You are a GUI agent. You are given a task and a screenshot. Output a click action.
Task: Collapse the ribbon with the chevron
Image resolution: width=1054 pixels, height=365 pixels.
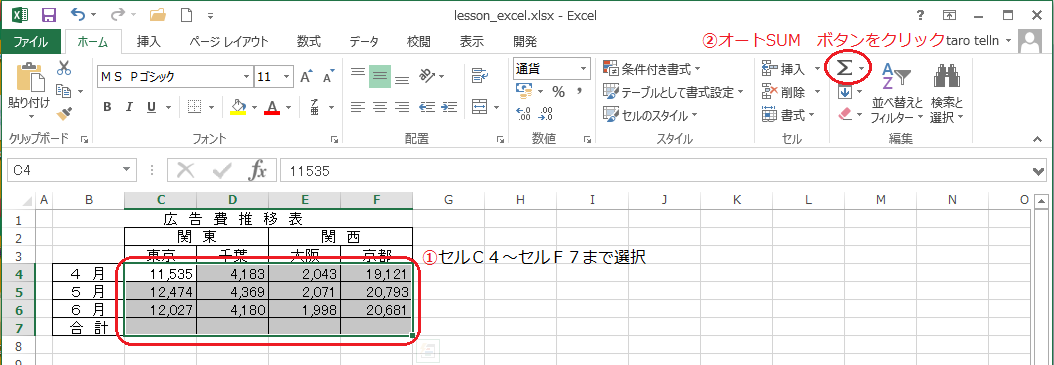(1037, 138)
